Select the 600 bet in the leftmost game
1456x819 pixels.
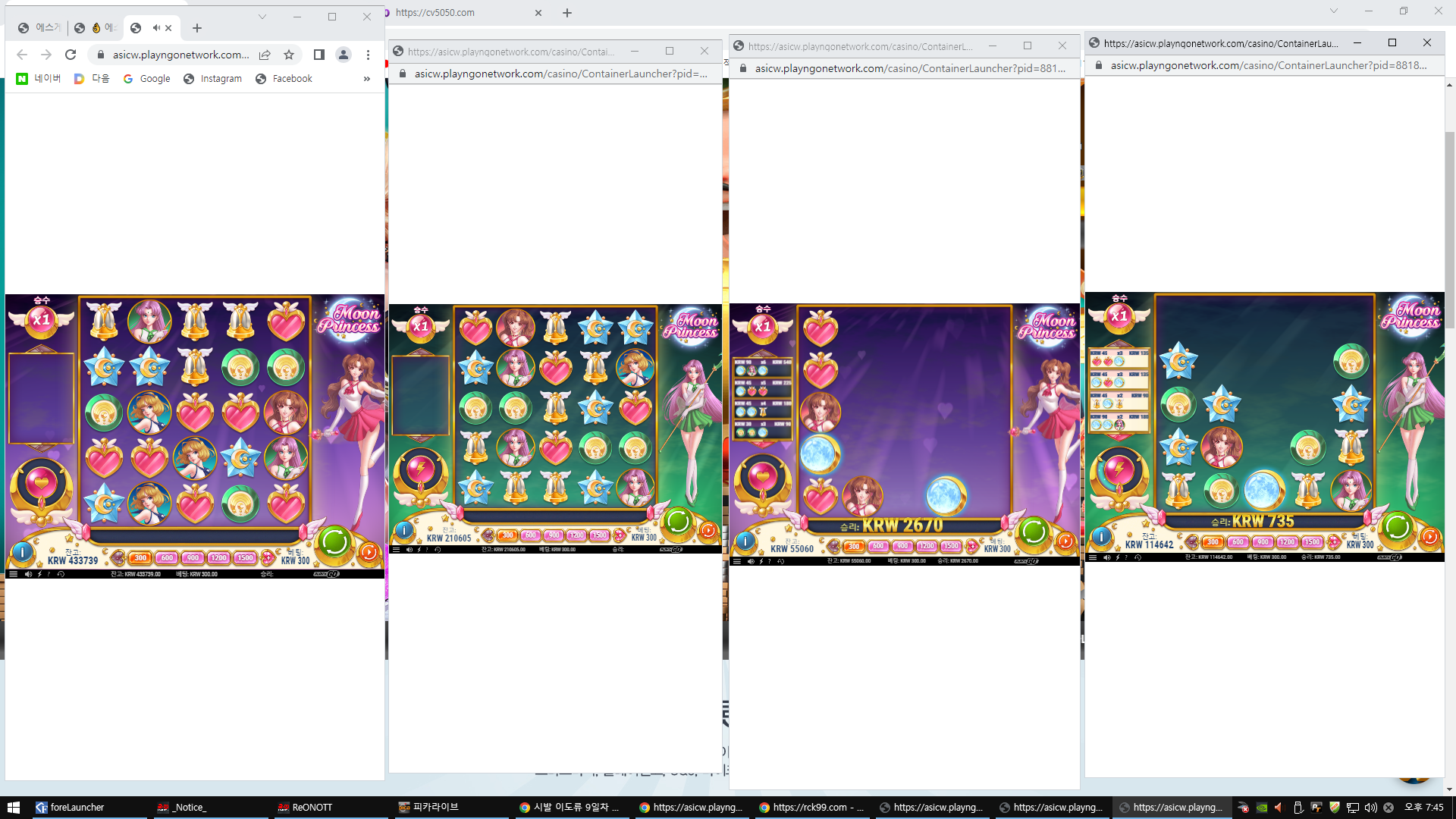[167, 558]
